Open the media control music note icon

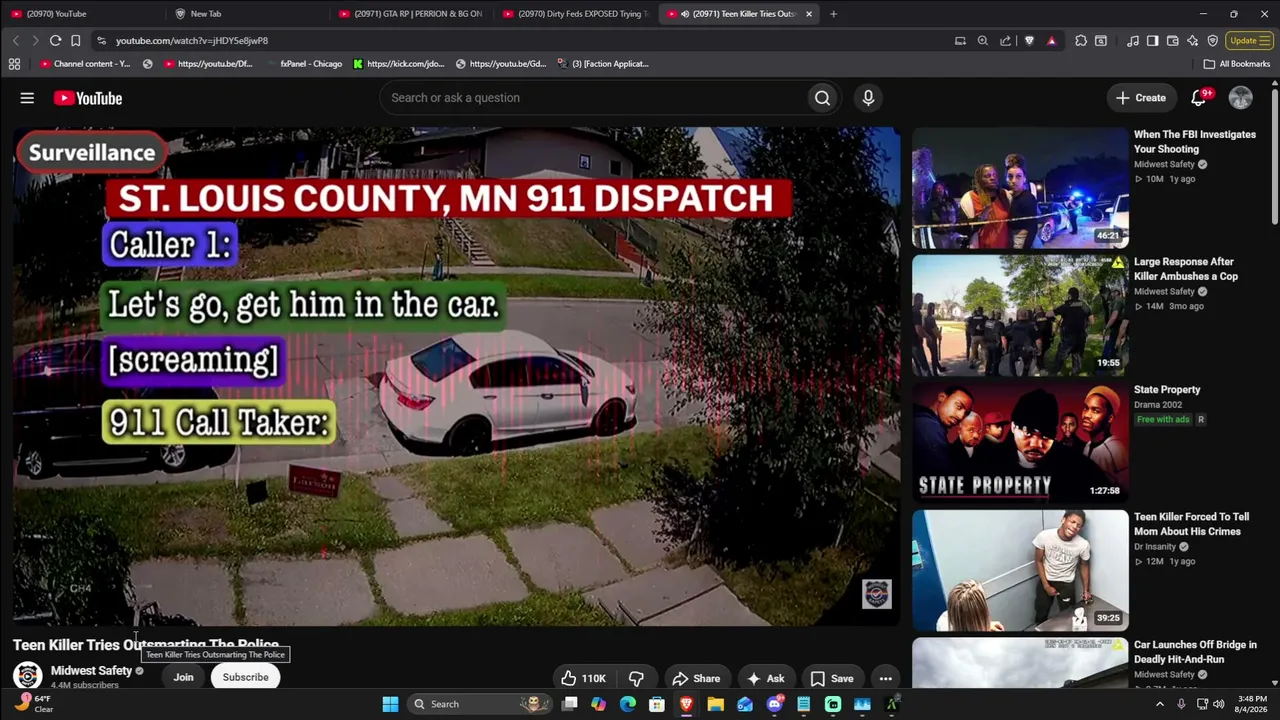pos(1132,41)
